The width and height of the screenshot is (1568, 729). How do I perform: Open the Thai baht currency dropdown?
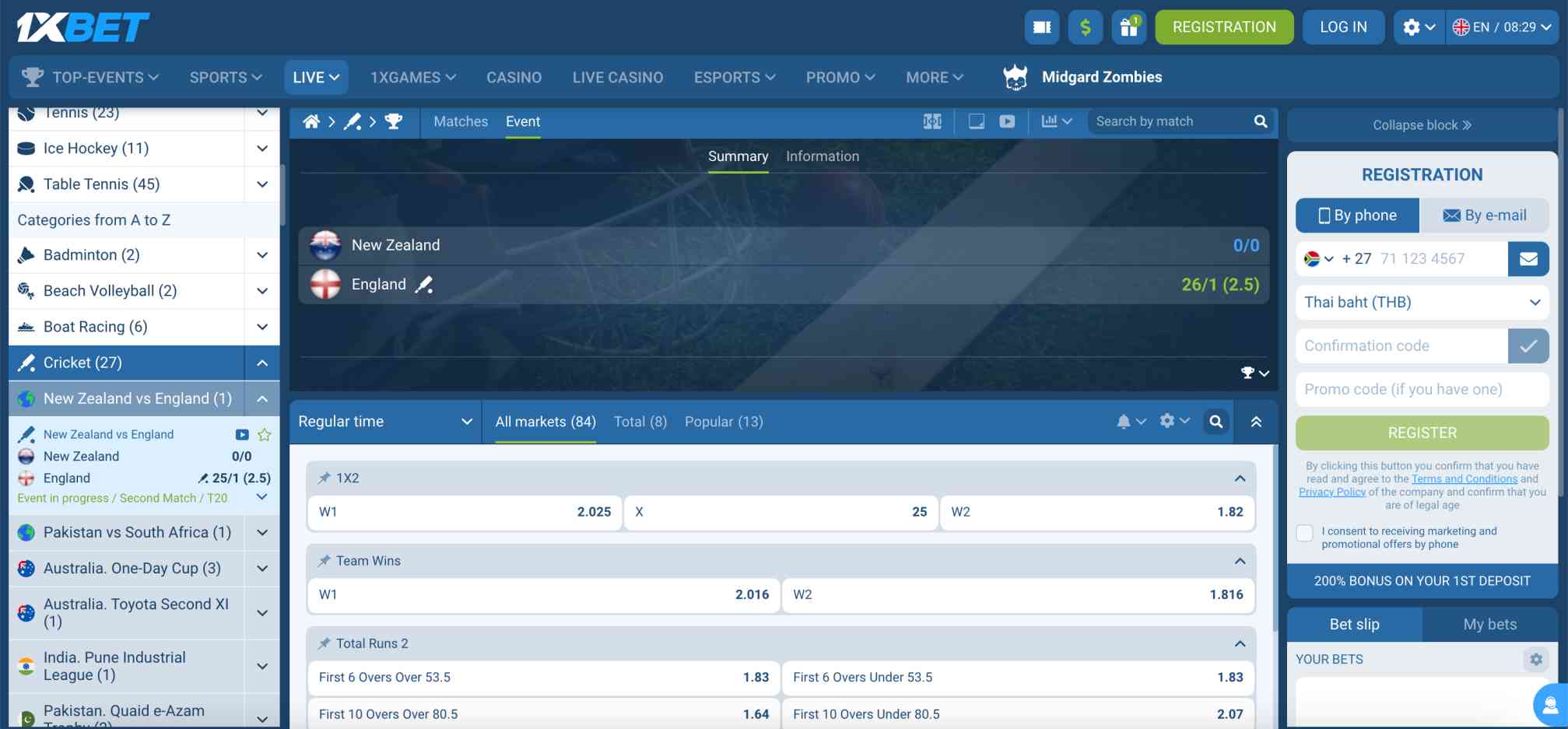pos(1421,302)
